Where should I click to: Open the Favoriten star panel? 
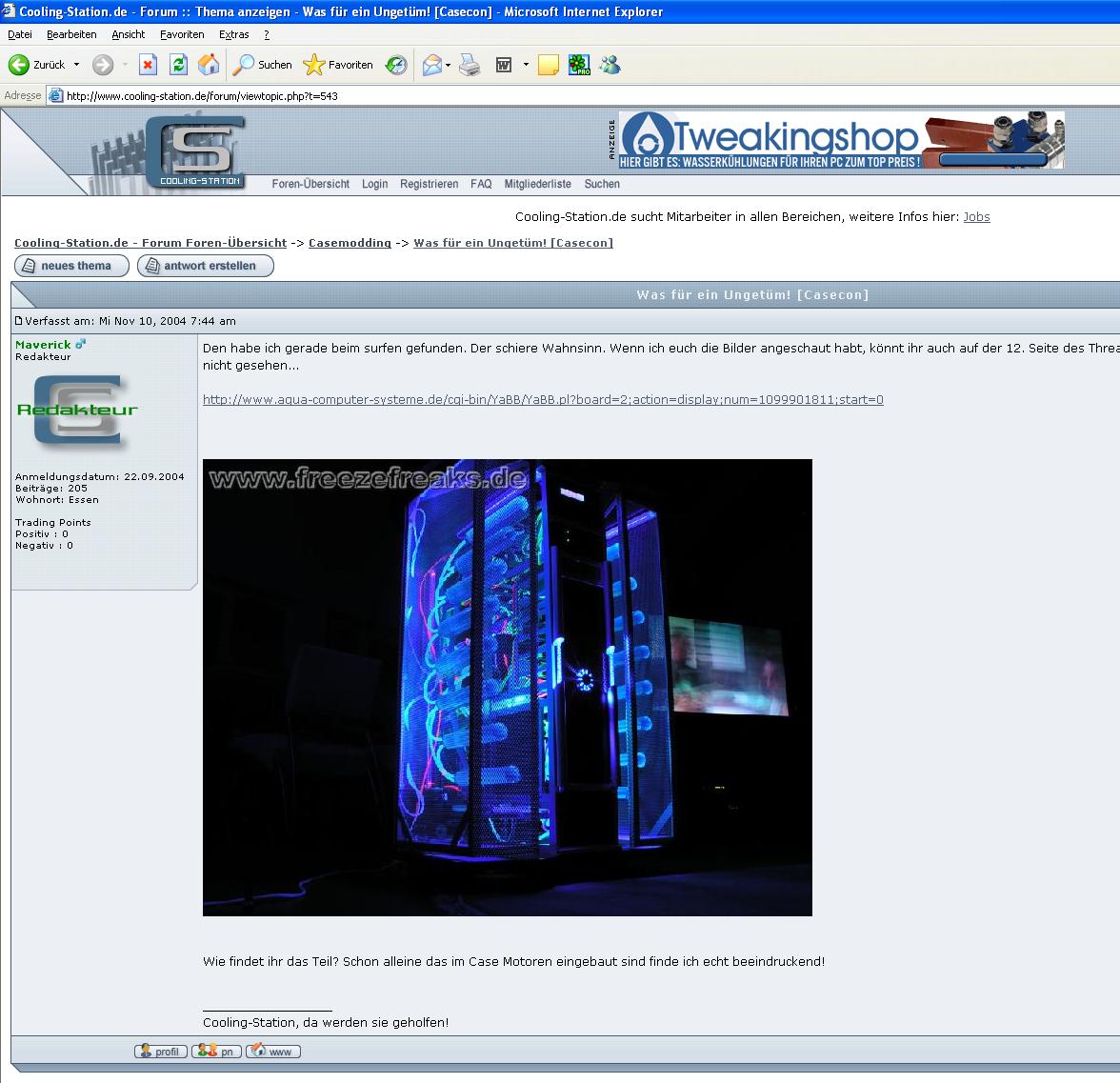coord(338,65)
